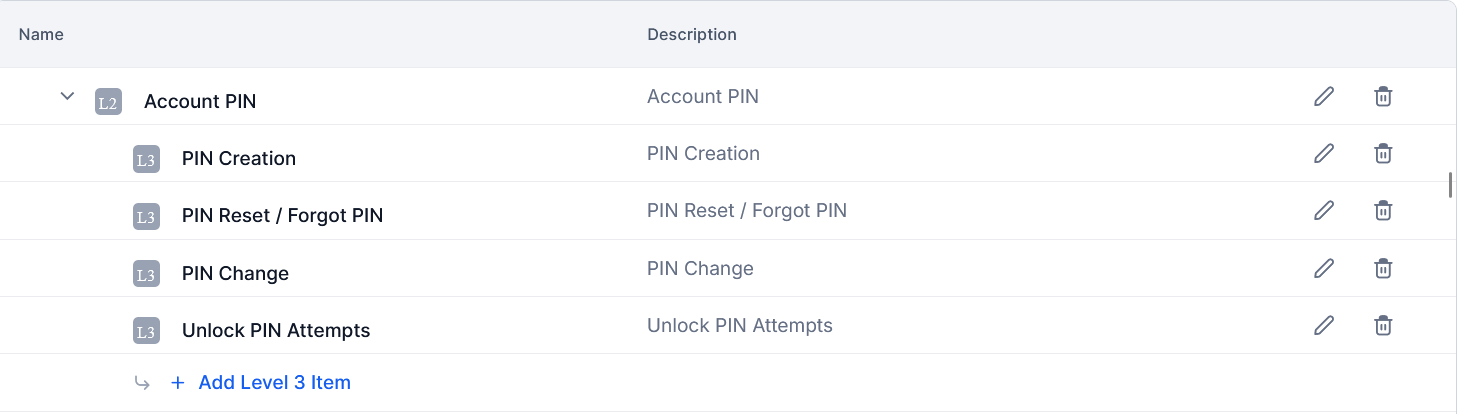The height and width of the screenshot is (414, 1459).
Task: Delete the PIN Change item
Action: coord(1383,268)
